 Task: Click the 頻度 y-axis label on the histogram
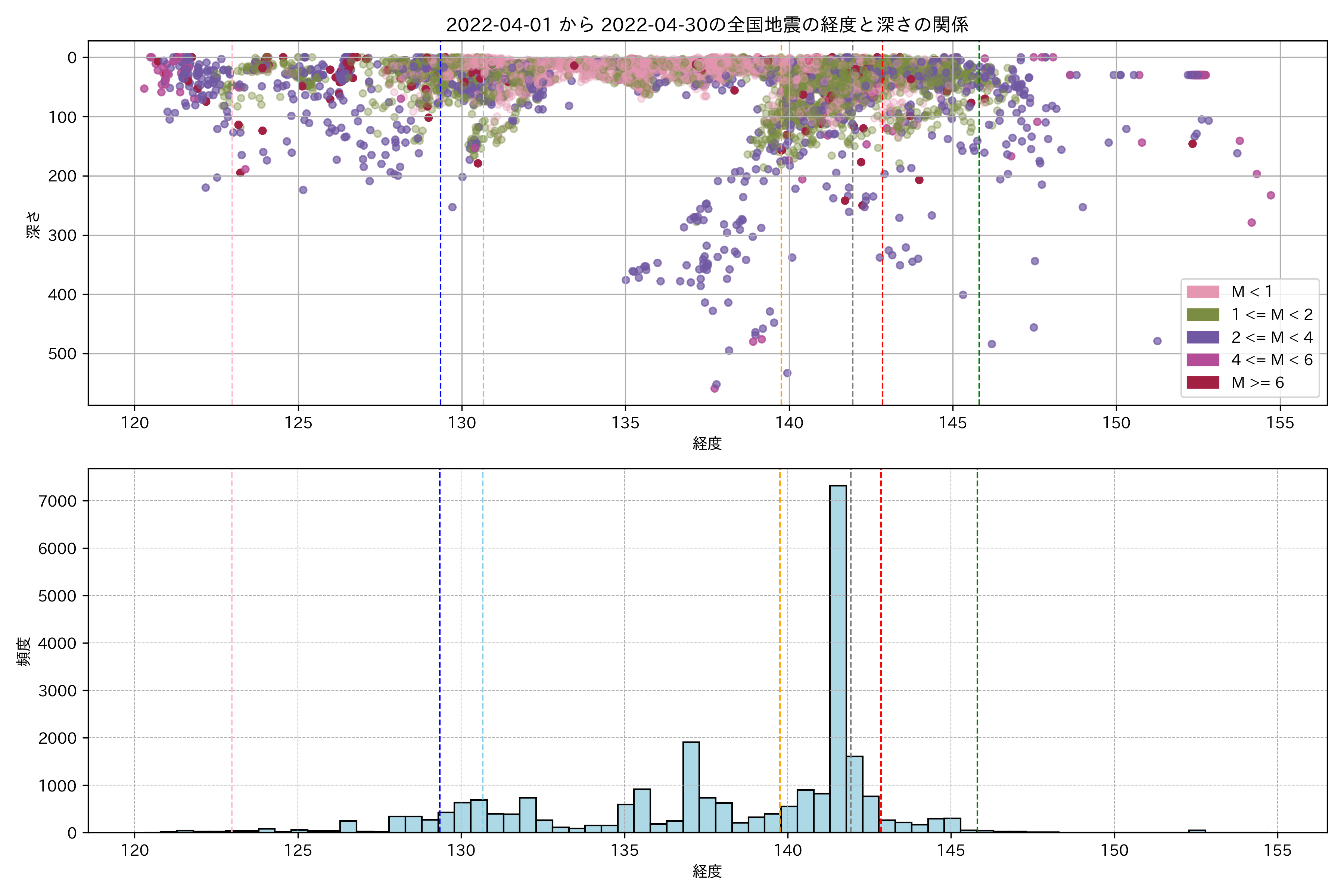coord(24,651)
